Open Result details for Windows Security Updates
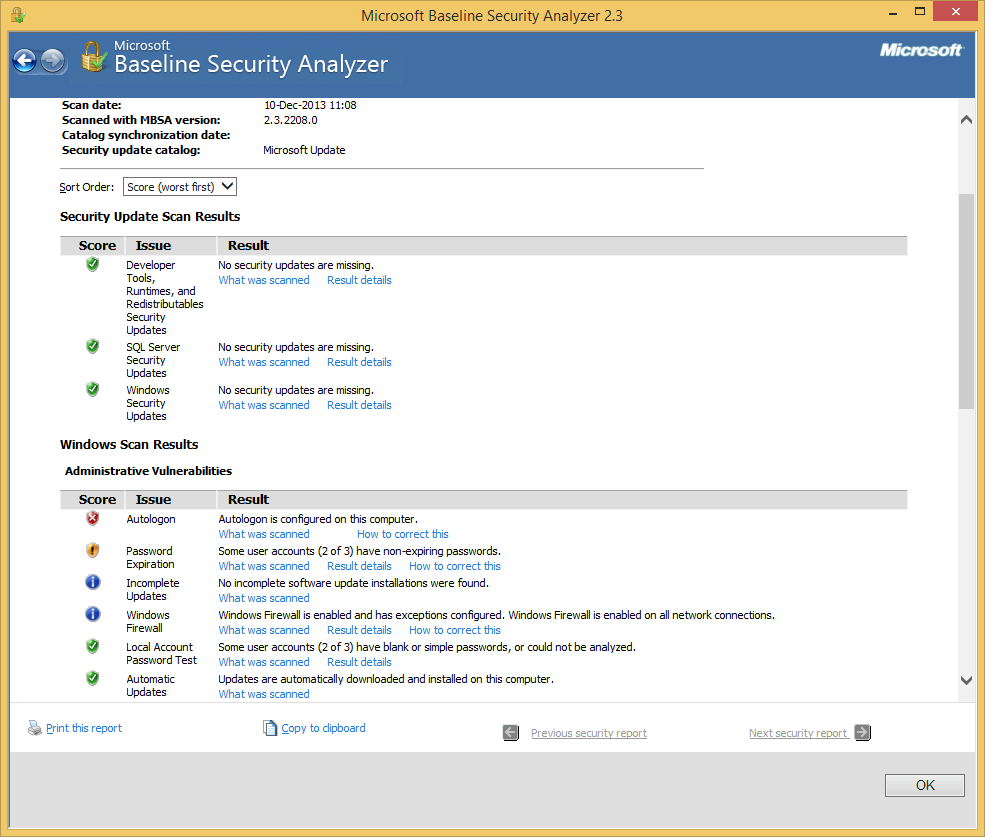 pyautogui.click(x=358, y=404)
